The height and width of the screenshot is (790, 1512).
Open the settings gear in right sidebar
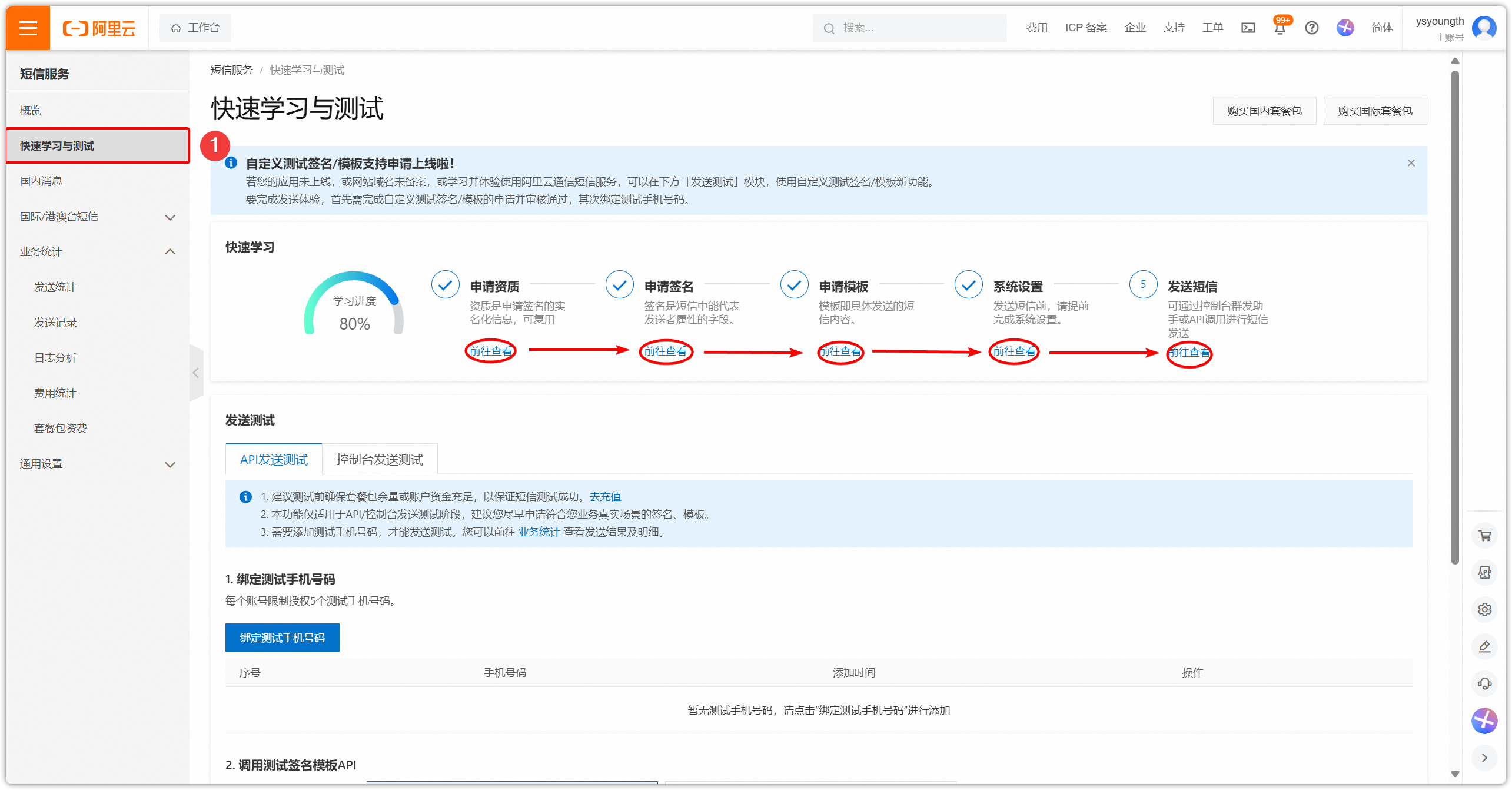pyautogui.click(x=1484, y=609)
